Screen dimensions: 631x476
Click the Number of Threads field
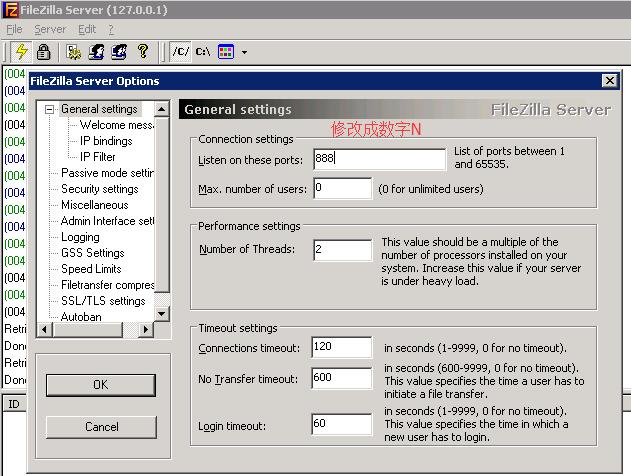(342, 250)
